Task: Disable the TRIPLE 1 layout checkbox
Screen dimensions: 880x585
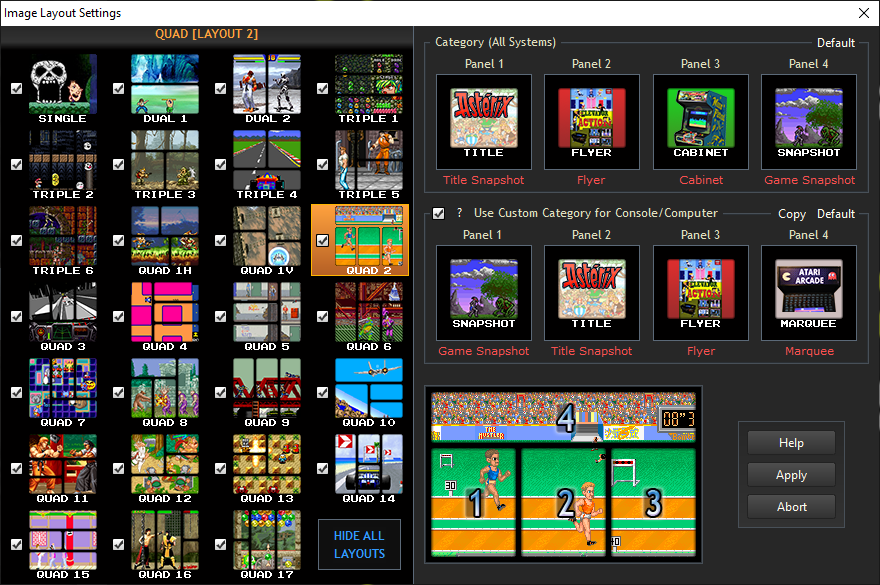Action: [322, 88]
